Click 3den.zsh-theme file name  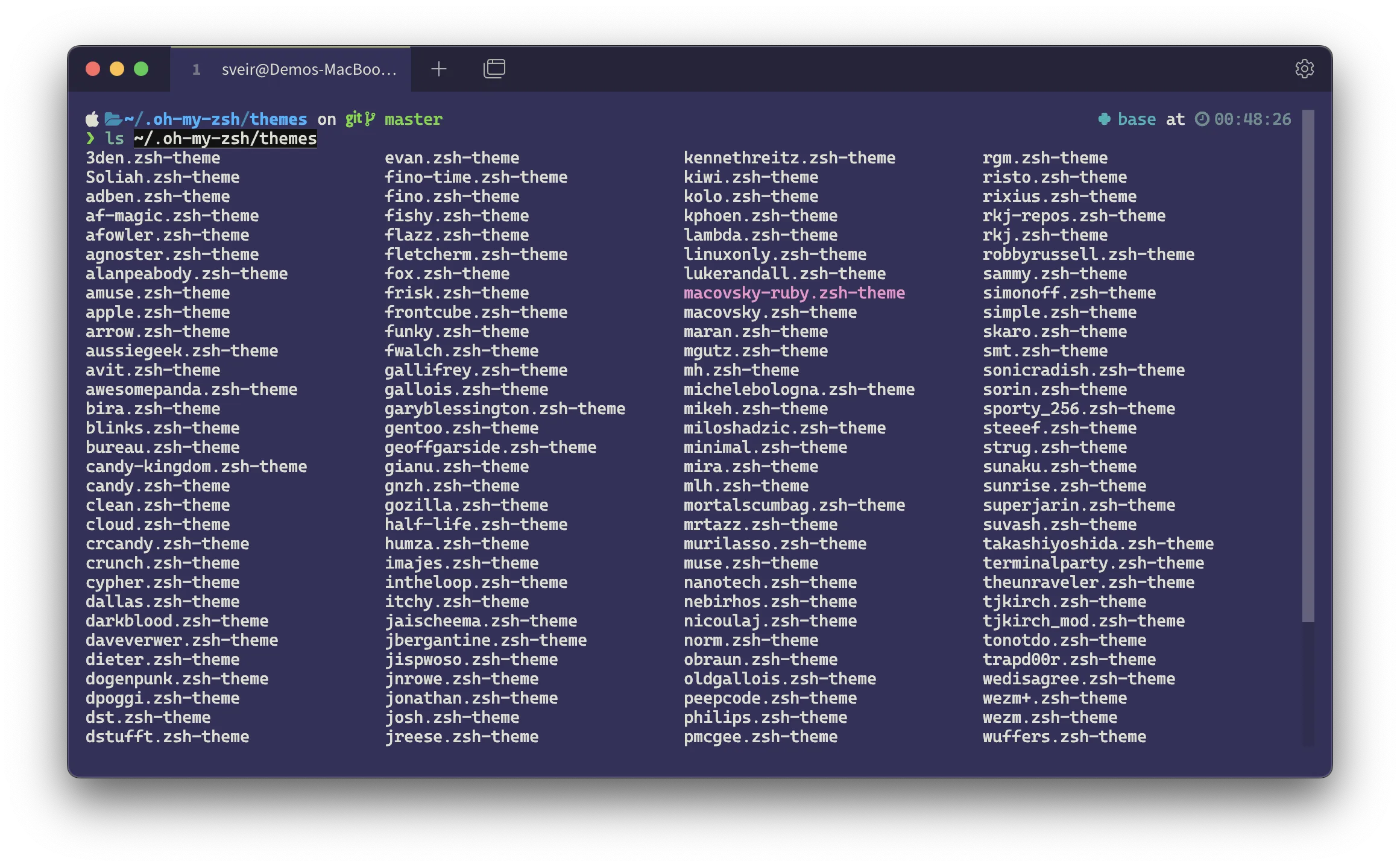(153, 158)
